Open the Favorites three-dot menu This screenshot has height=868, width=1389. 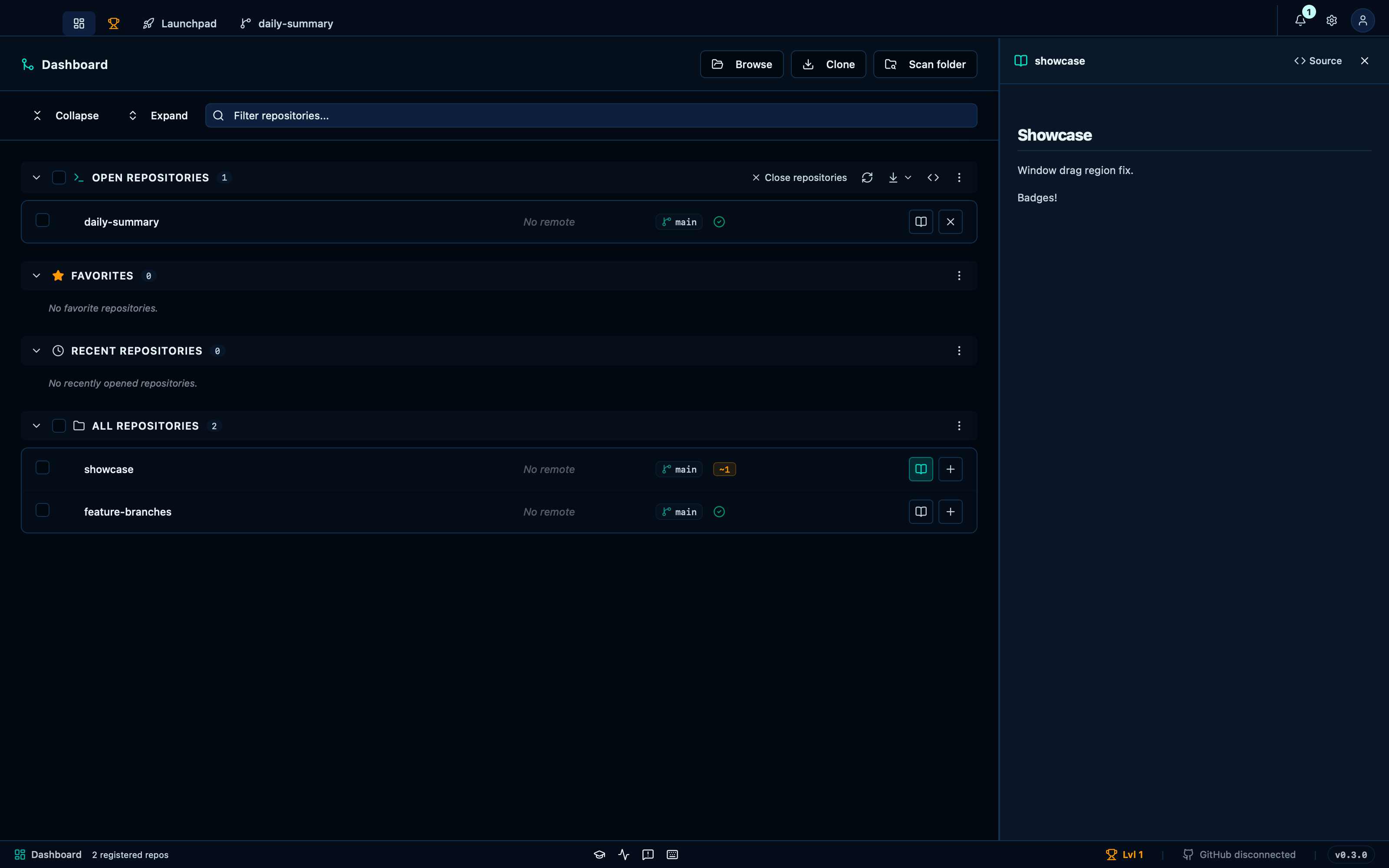(x=959, y=276)
